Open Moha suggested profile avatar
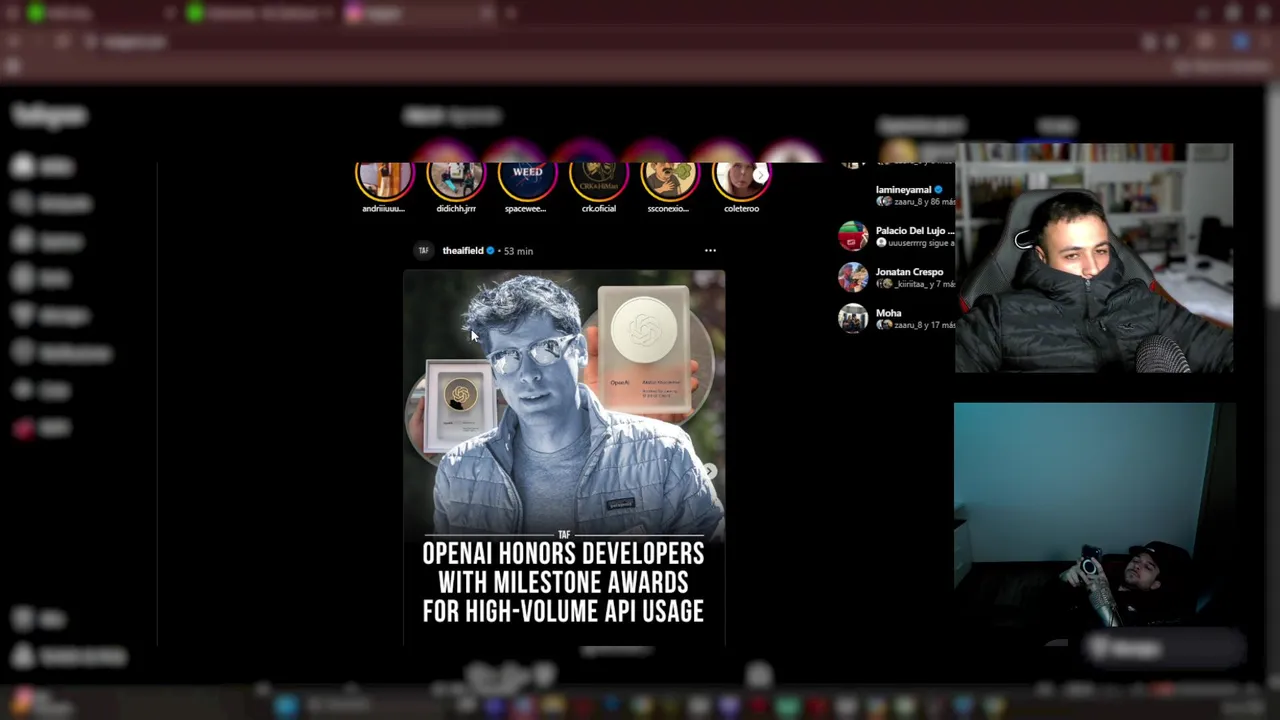The height and width of the screenshot is (720, 1280). (853, 318)
